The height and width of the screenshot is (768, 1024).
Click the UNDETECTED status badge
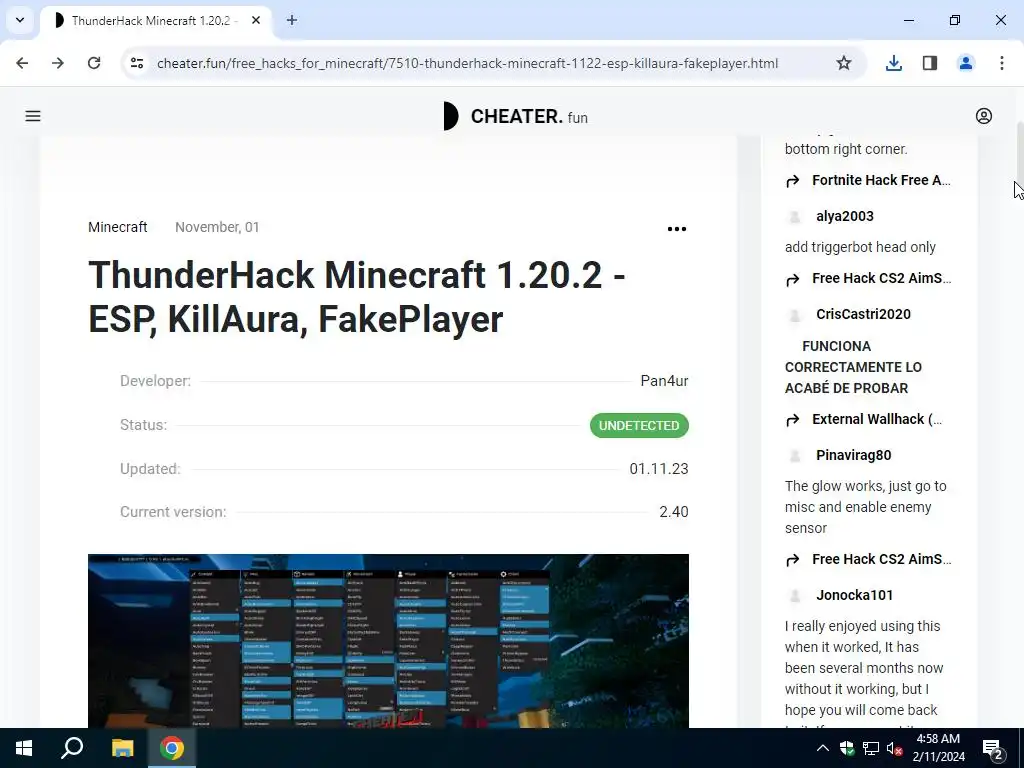(639, 425)
